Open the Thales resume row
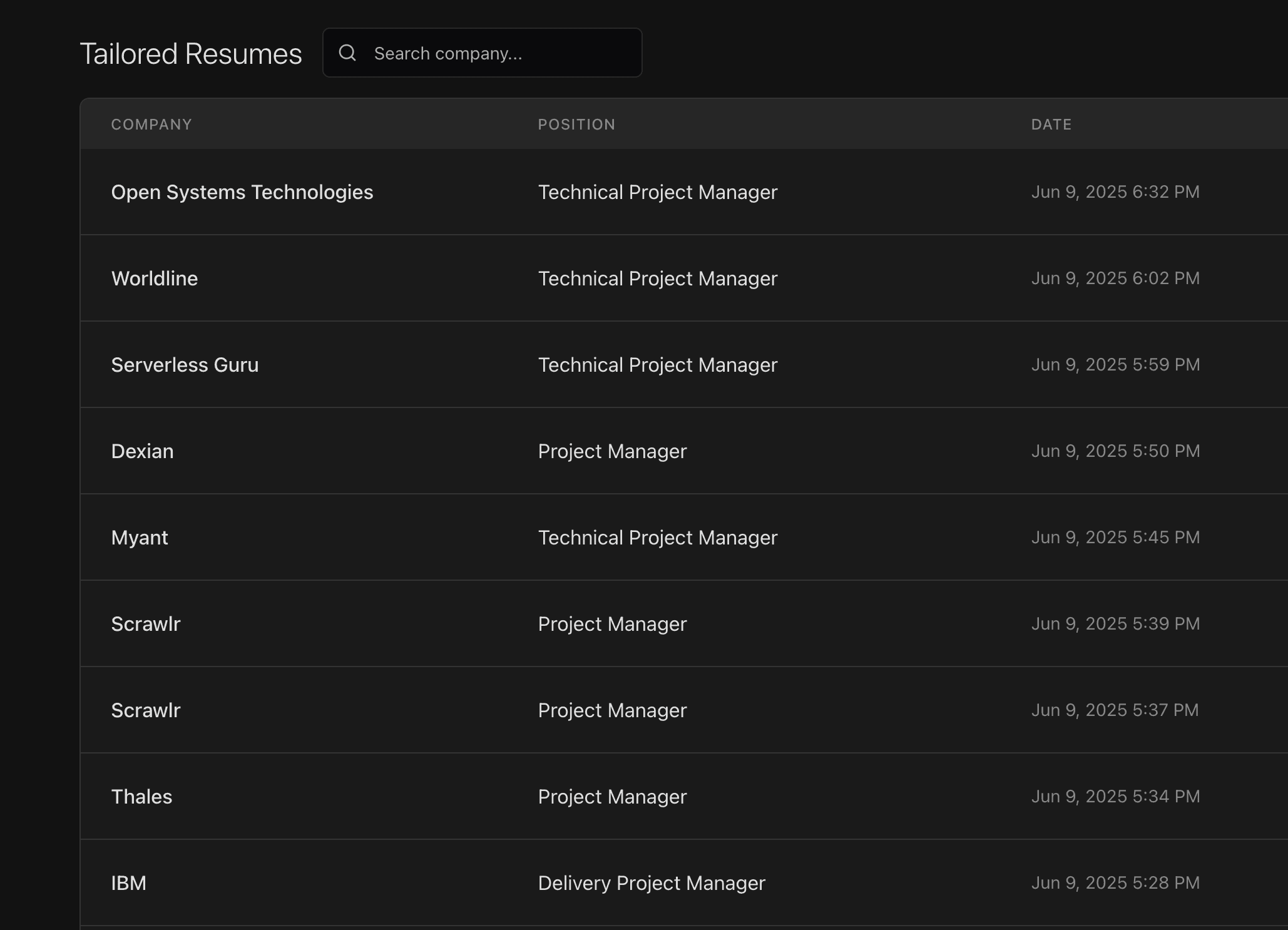The width and height of the screenshot is (1288, 930). point(684,797)
